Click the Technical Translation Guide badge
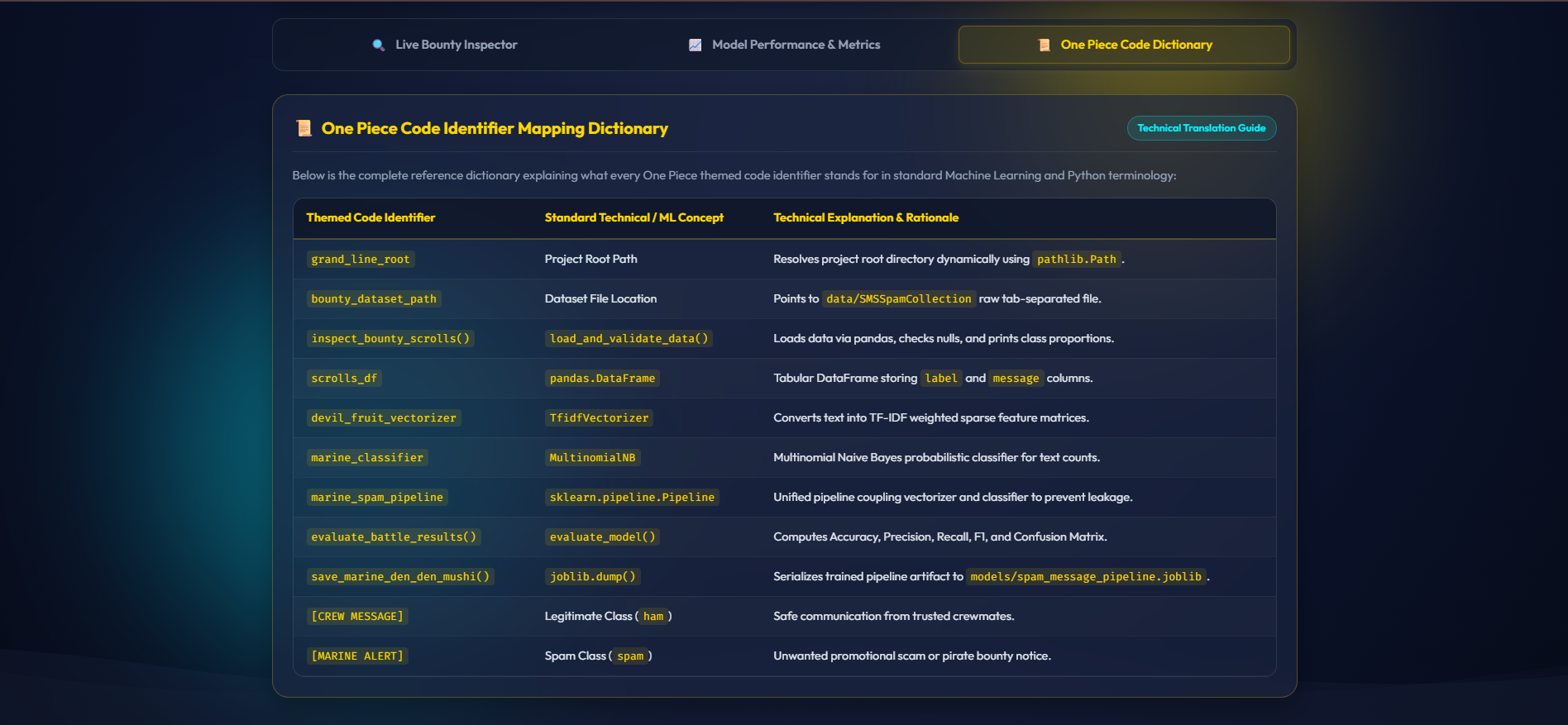Viewport: 1568px width, 725px height. tap(1202, 128)
